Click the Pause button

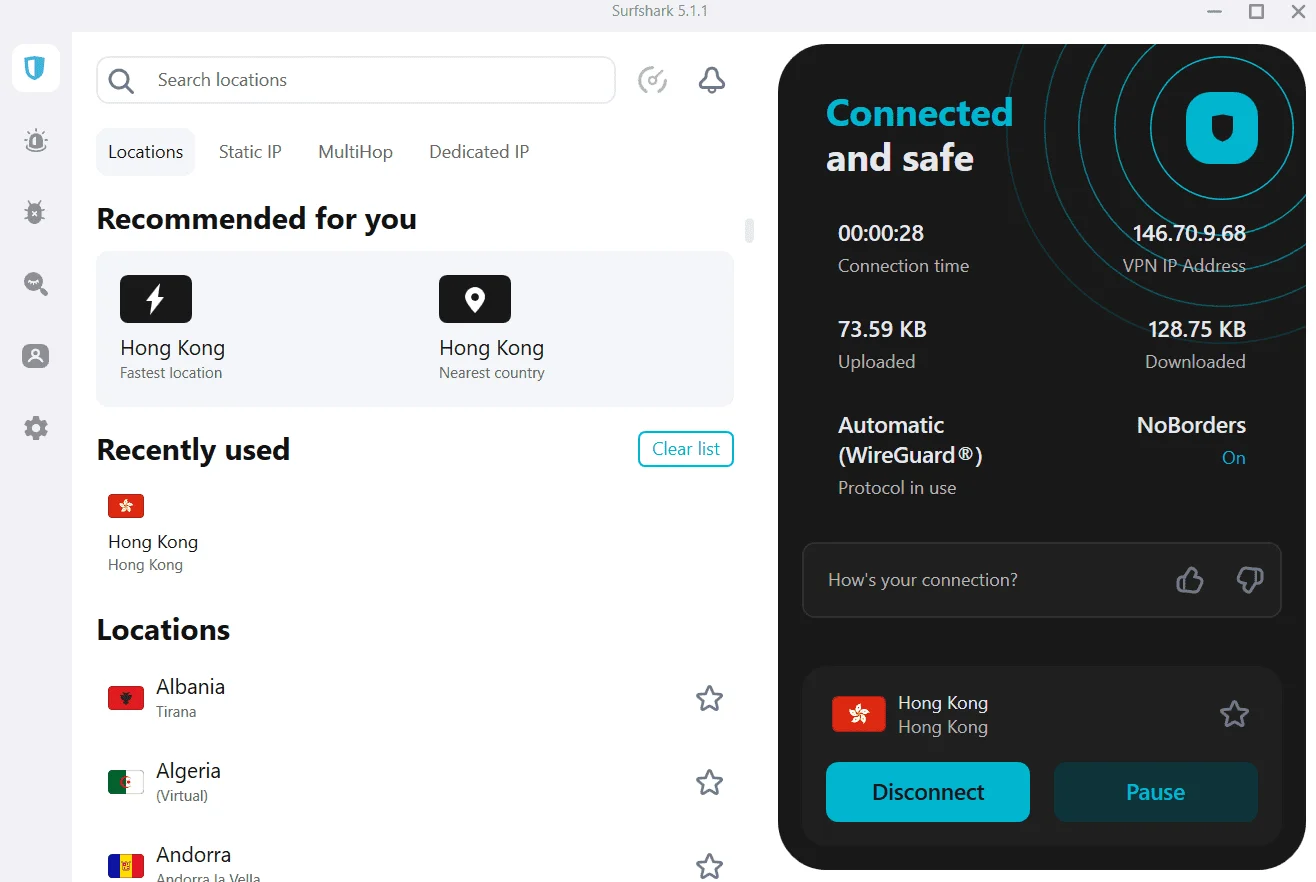(1156, 792)
